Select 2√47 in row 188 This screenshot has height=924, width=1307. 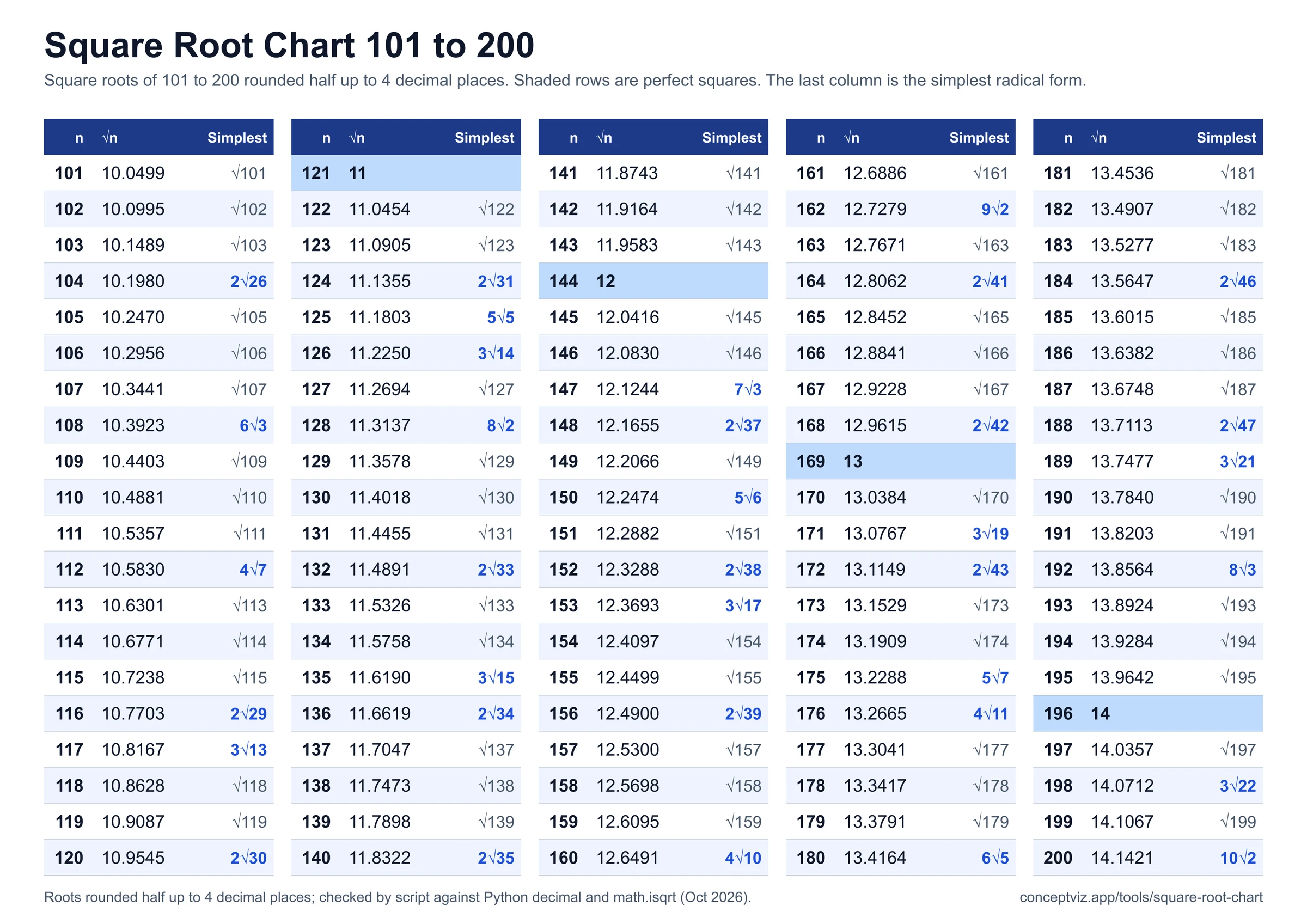1238,425
